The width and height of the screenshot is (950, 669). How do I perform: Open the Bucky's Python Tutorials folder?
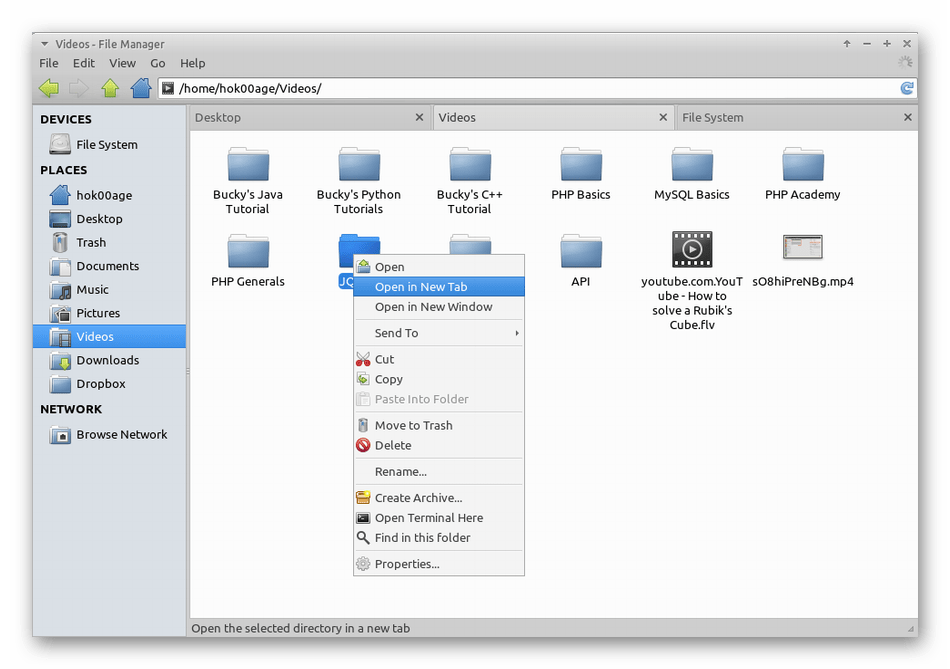pyautogui.click(x=358, y=180)
